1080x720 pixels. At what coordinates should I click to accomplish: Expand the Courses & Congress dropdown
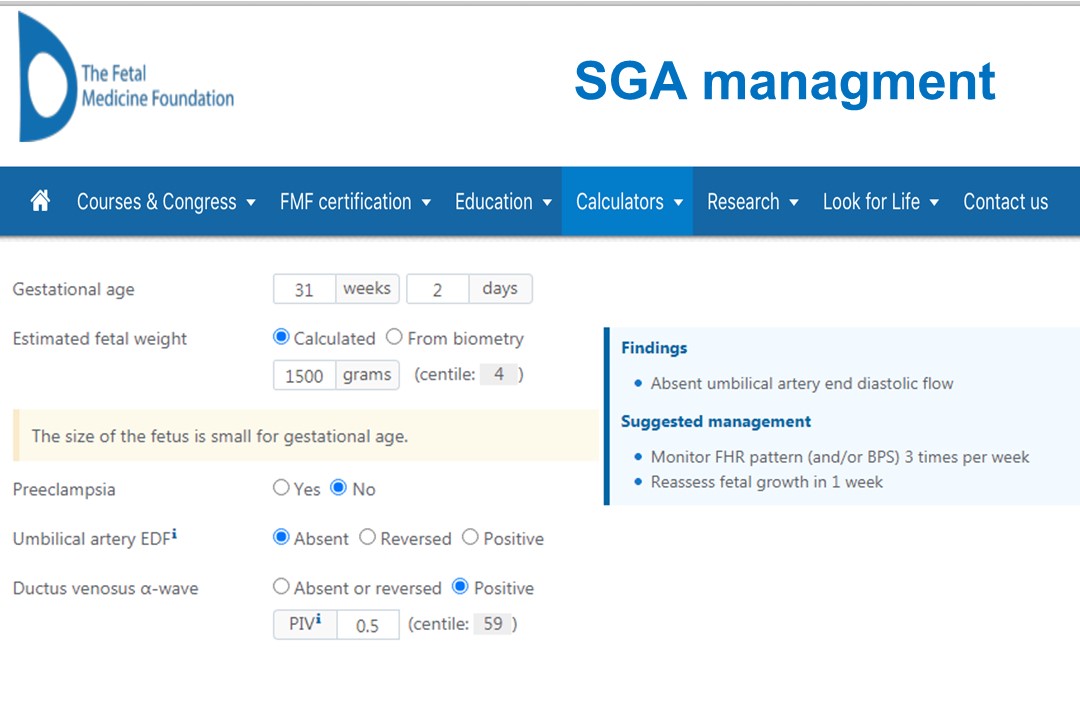point(166,202)
